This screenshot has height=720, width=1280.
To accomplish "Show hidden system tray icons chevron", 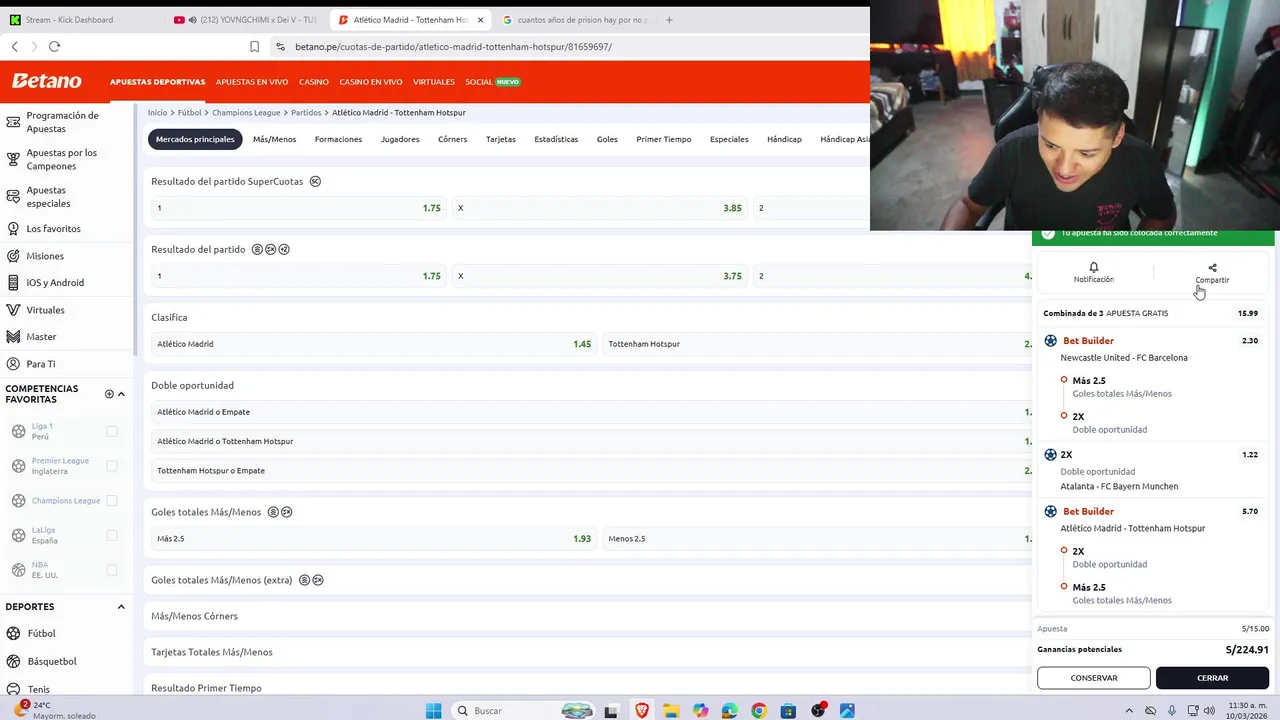I will (1130, 710).
